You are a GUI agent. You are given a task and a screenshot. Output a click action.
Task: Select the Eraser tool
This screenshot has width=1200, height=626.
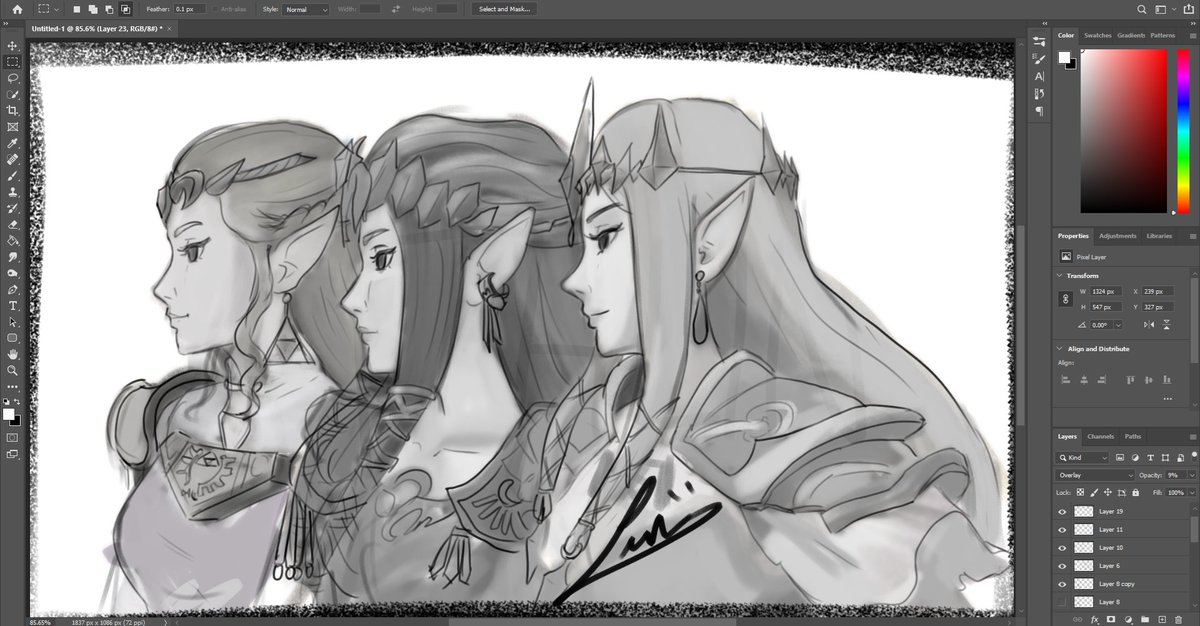[x=13, y=225]
